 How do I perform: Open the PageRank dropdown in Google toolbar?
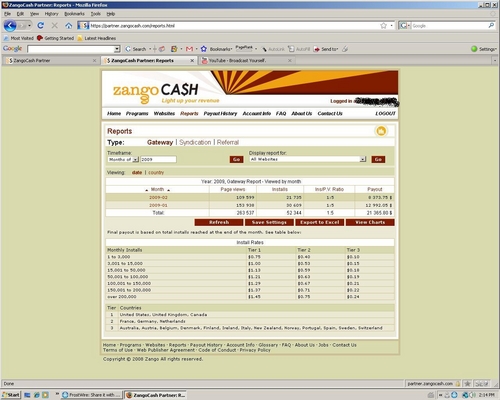pyautogui.click(x=256, y=49)
